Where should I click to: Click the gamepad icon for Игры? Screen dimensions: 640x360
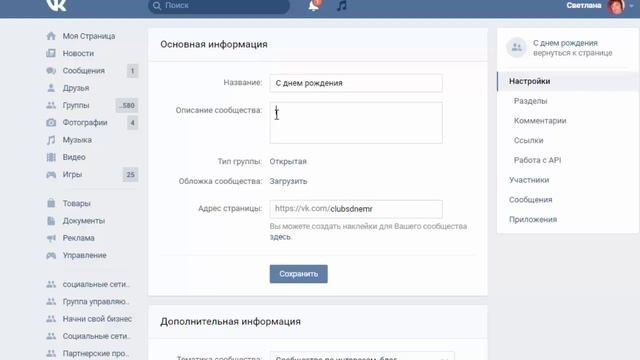pyautogui.click(x=51, y=175)
